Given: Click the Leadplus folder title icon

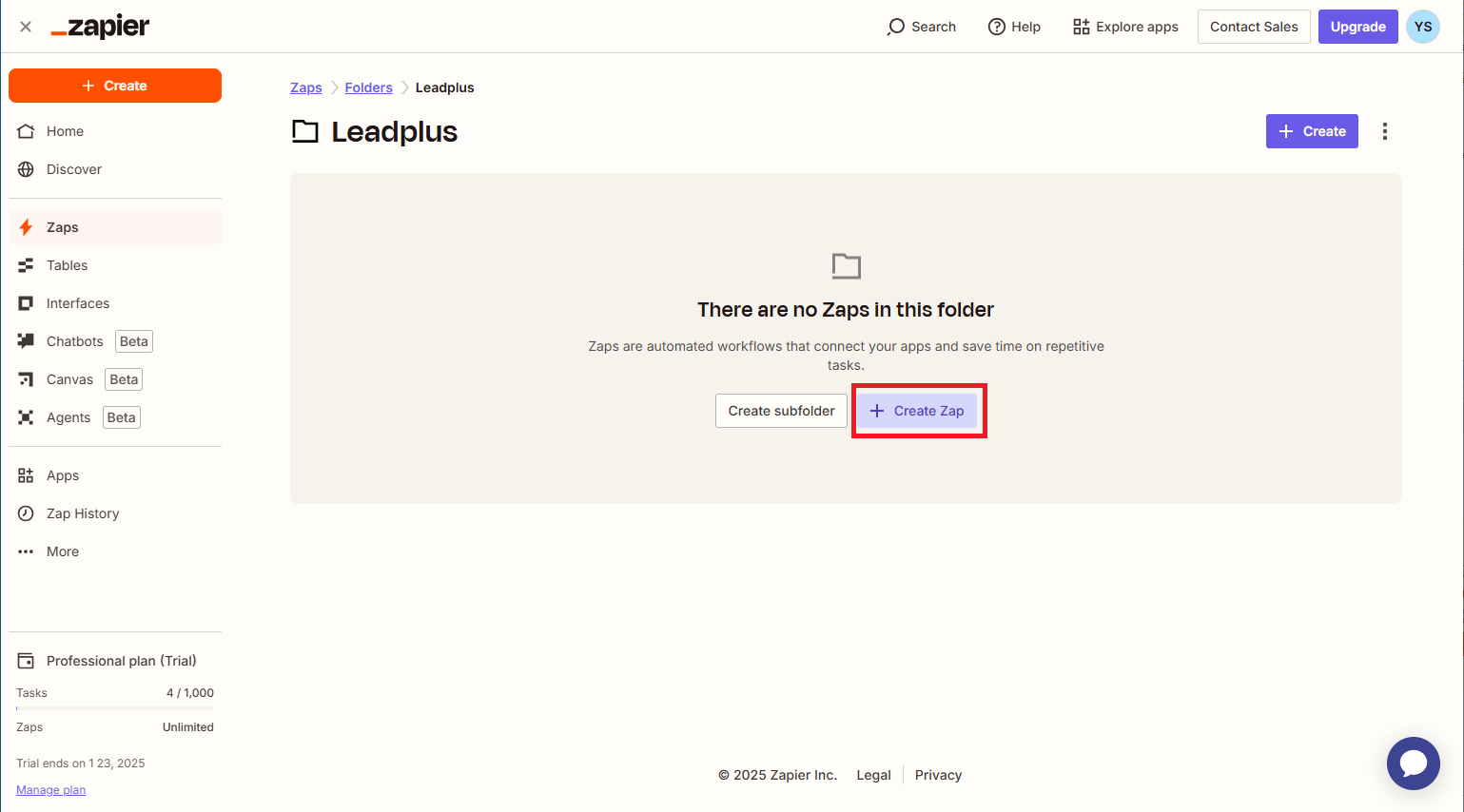Looking at the screenshot, I should pos(304,131).
